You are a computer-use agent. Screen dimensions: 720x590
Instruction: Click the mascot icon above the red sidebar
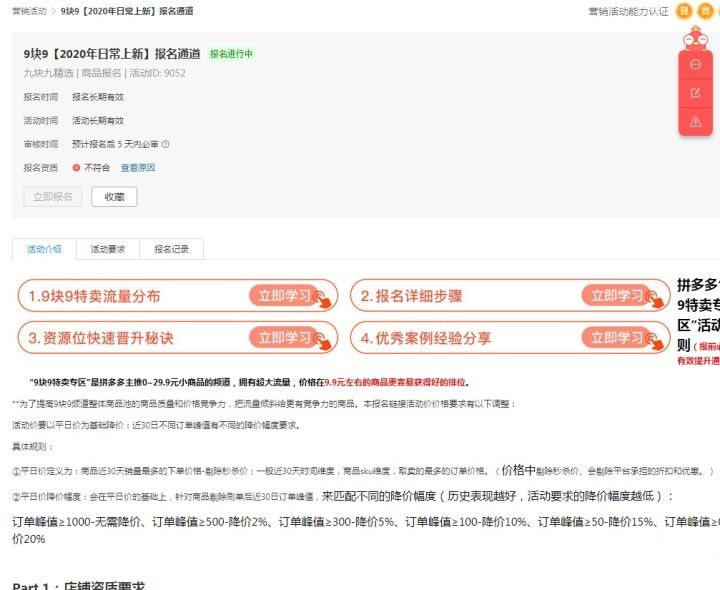pos(695,38)
